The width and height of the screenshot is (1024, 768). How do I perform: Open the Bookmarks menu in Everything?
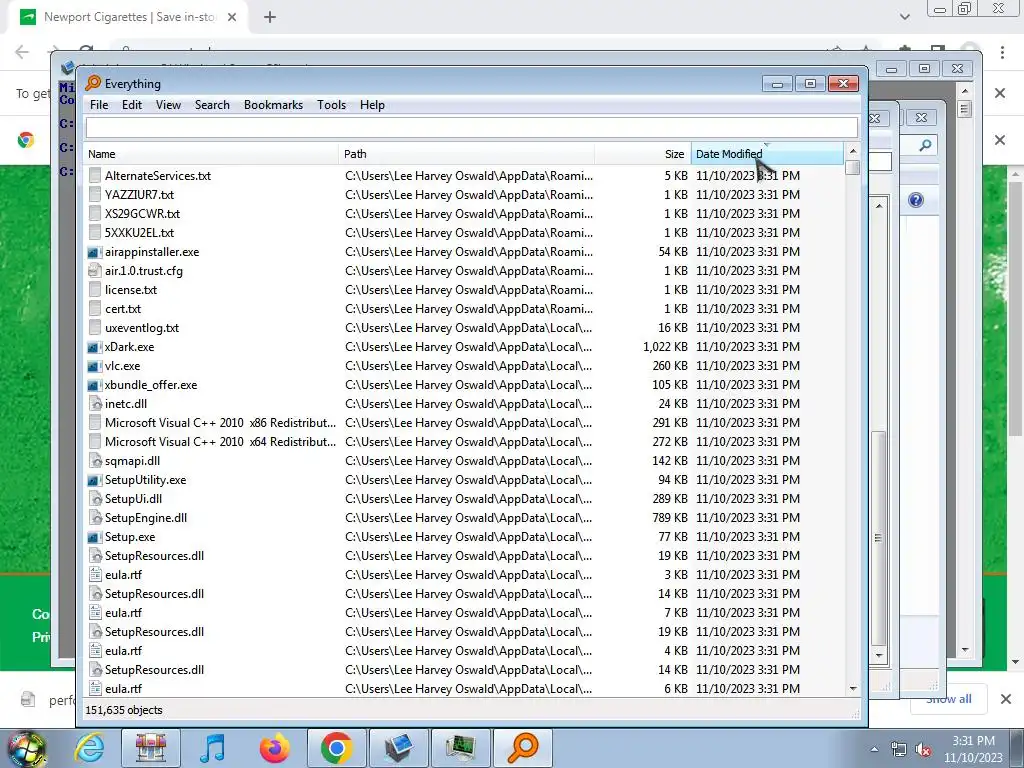pyautogui.click(x=273, y=104)
